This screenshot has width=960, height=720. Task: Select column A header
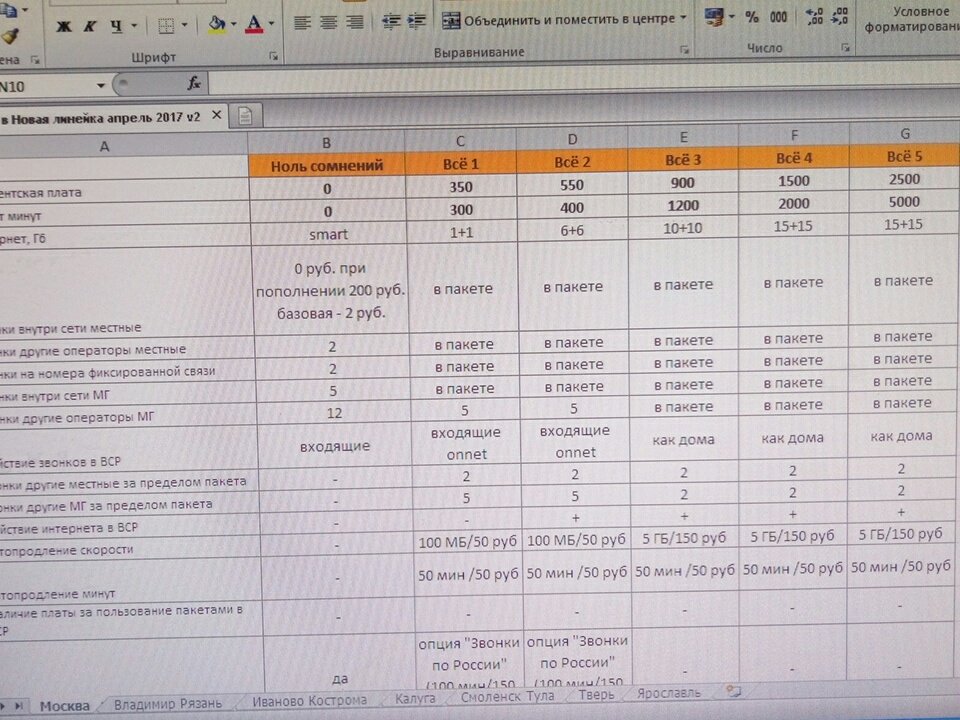(124, 146)
